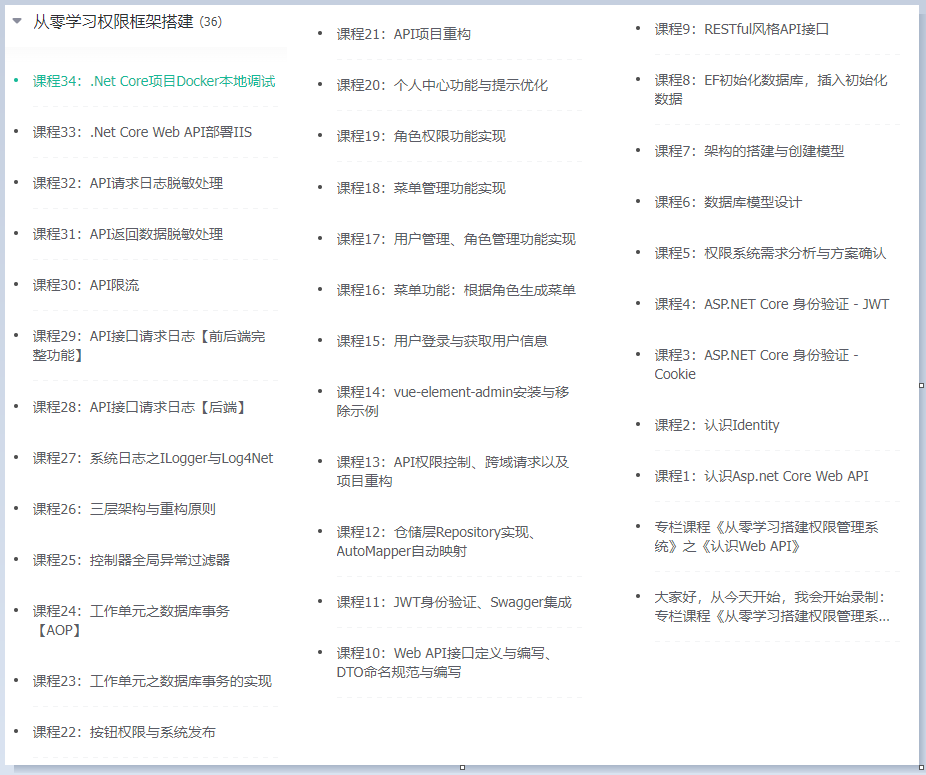The width and height of the screenshot is (926, 775).
Task: Open 课程32: API请求日志脱敏处理
Action: click(128, 183)
